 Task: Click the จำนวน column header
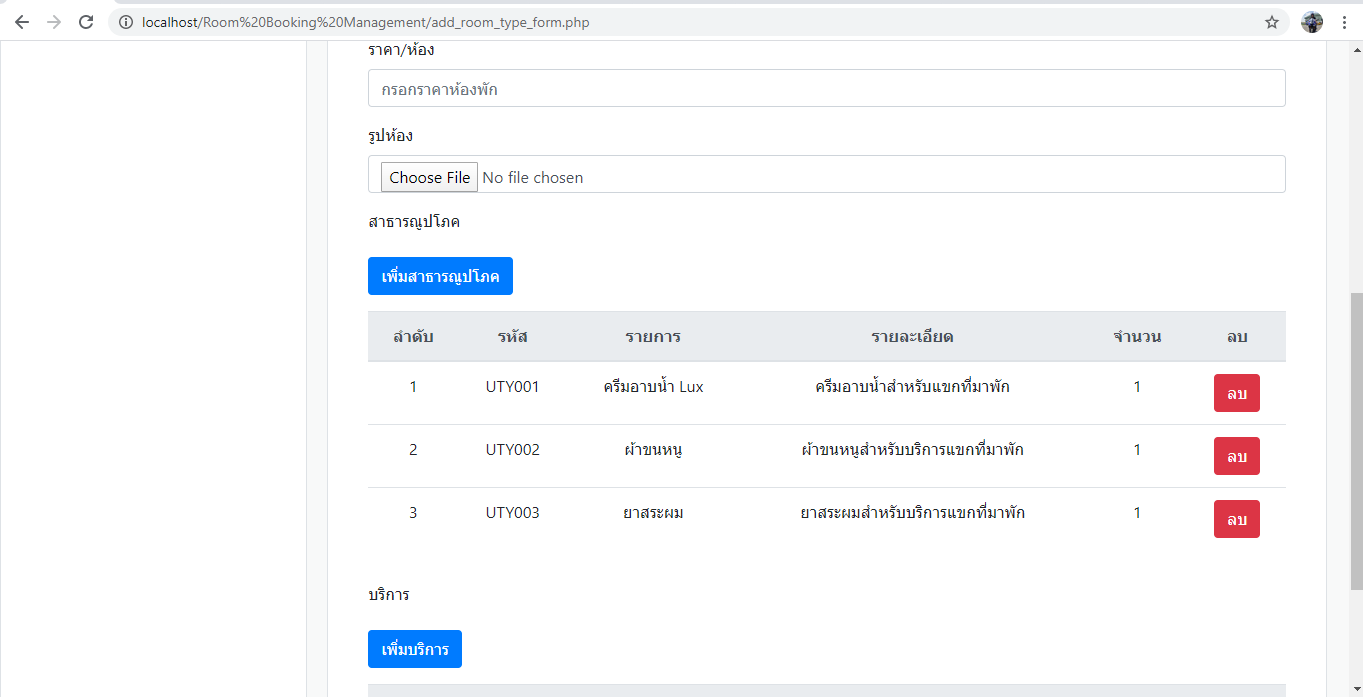[1137, 336]
